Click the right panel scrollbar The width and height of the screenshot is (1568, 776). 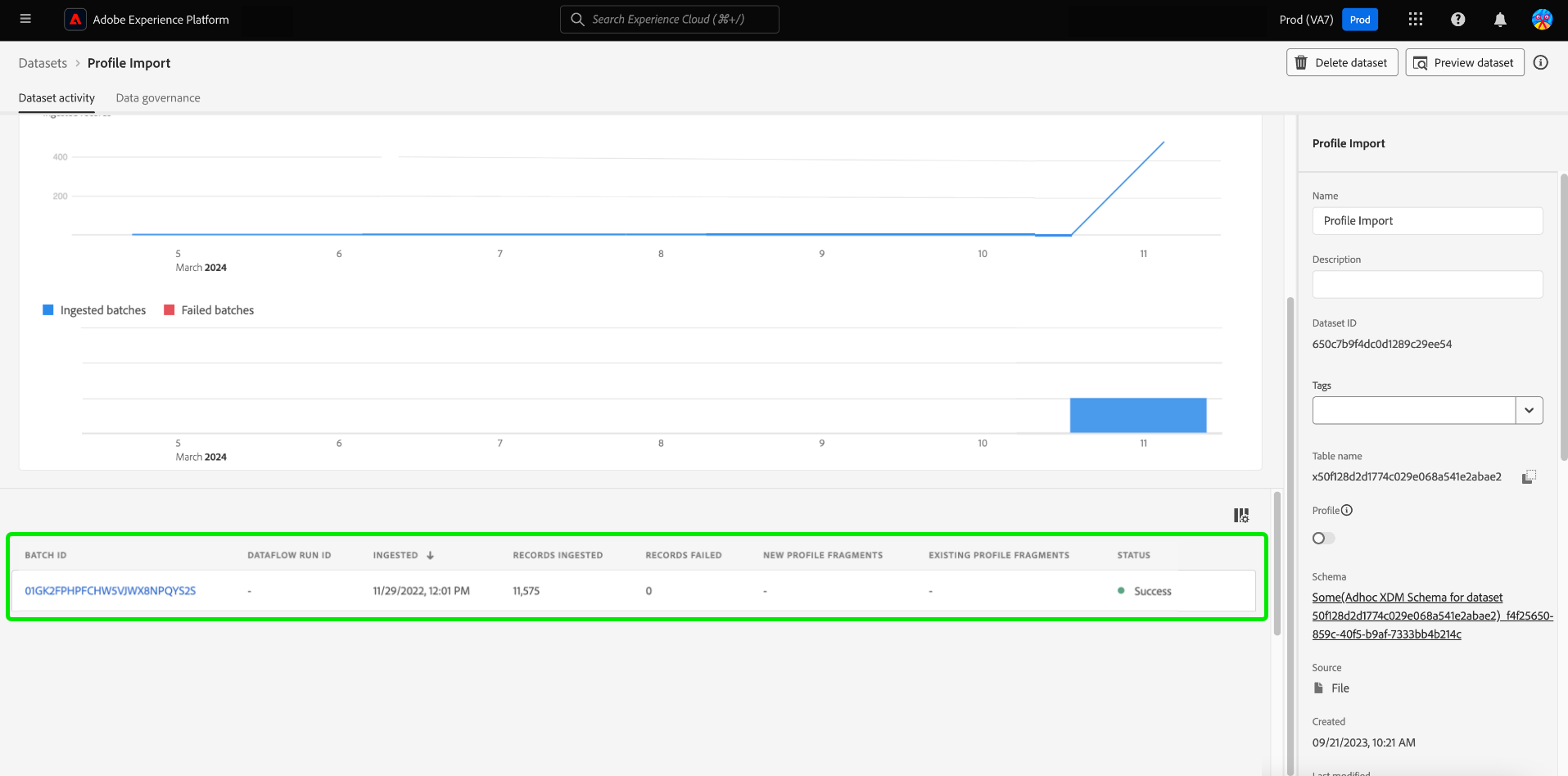point(1563,317)
